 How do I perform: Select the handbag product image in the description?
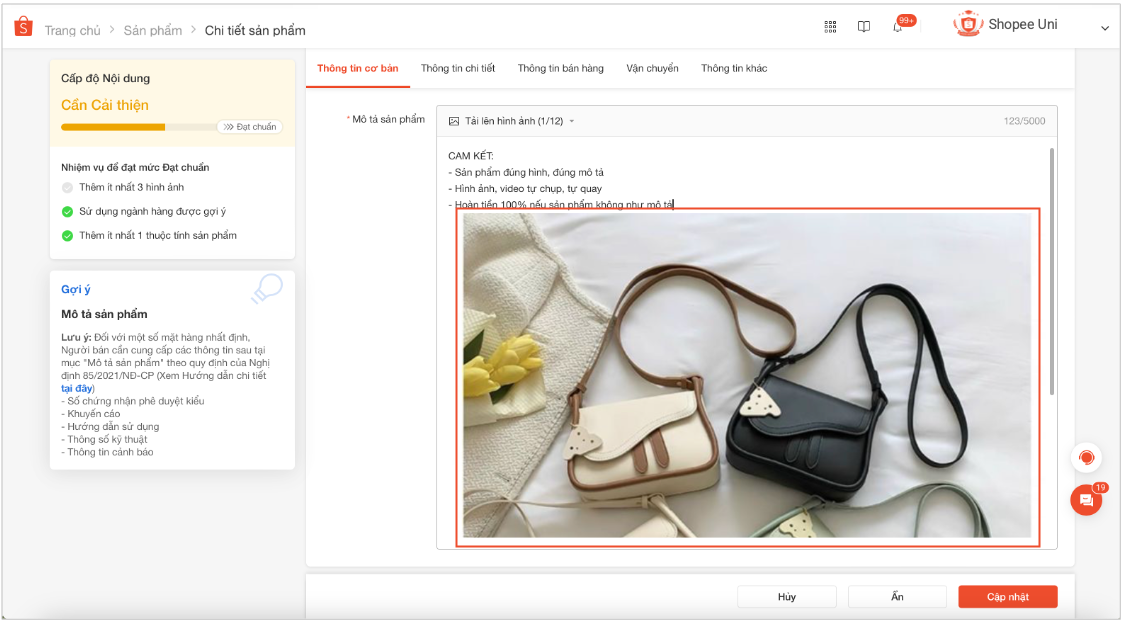(748, 378)
